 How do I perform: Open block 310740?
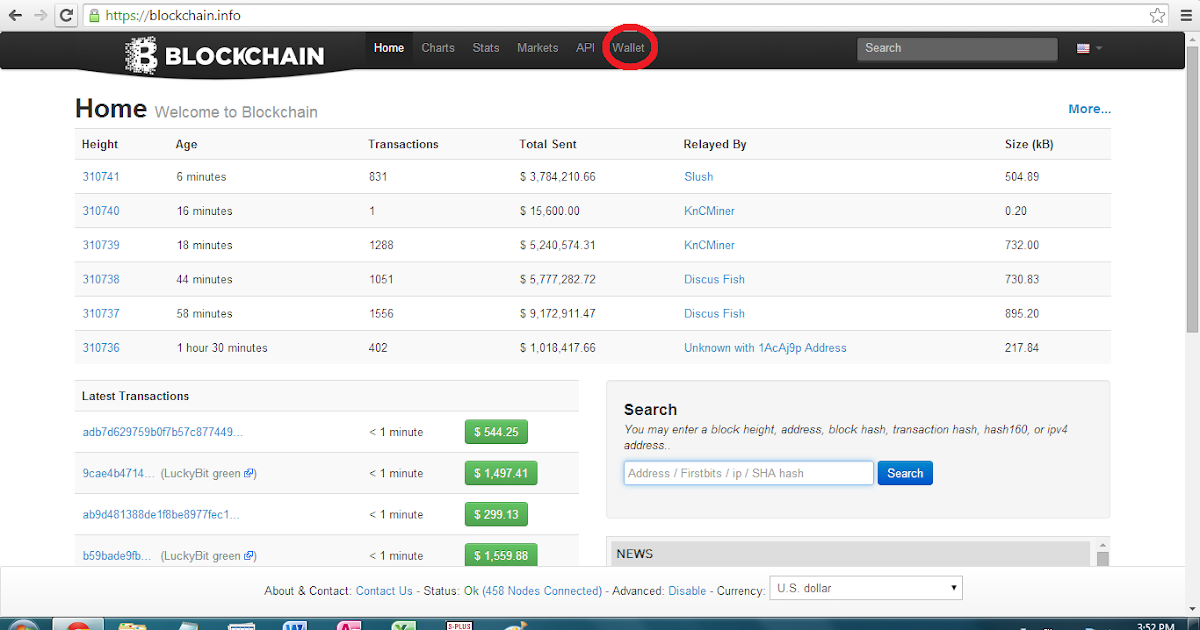tap(101, 211)
